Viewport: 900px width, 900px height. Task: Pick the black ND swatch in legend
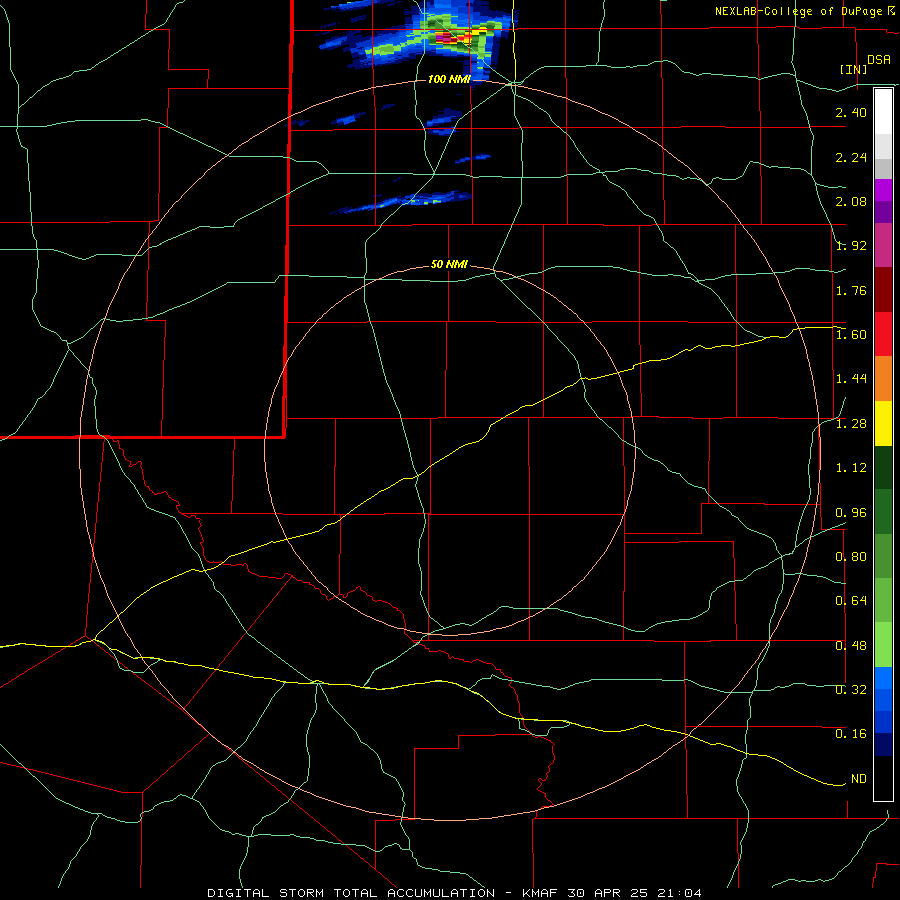(x=883, y=778)
